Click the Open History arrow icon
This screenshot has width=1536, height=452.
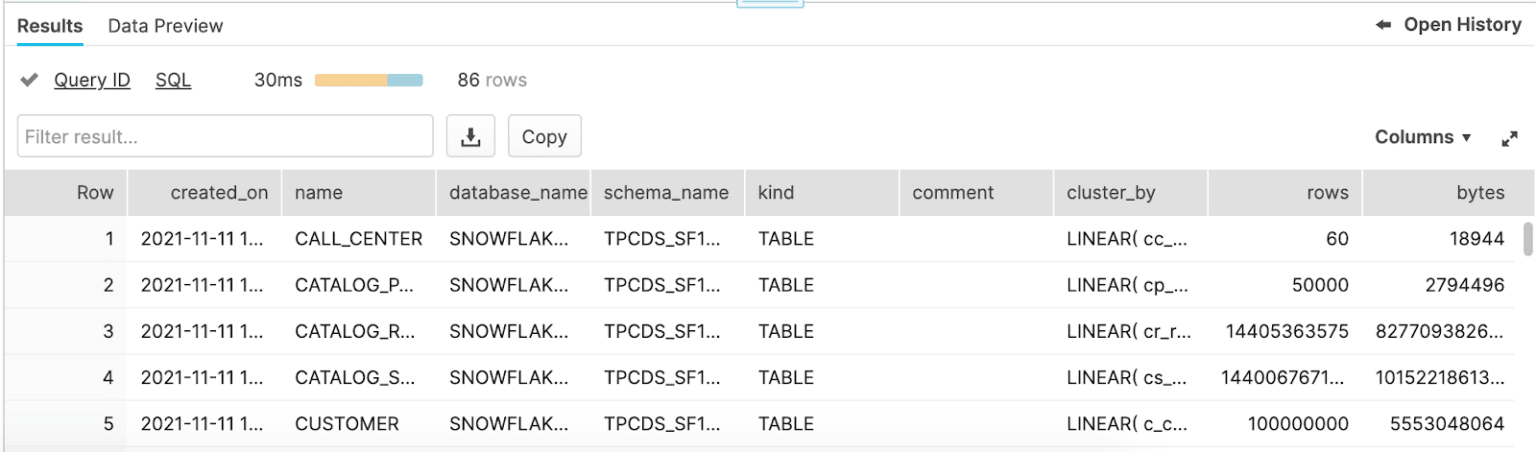click(x=1384, y=25)
